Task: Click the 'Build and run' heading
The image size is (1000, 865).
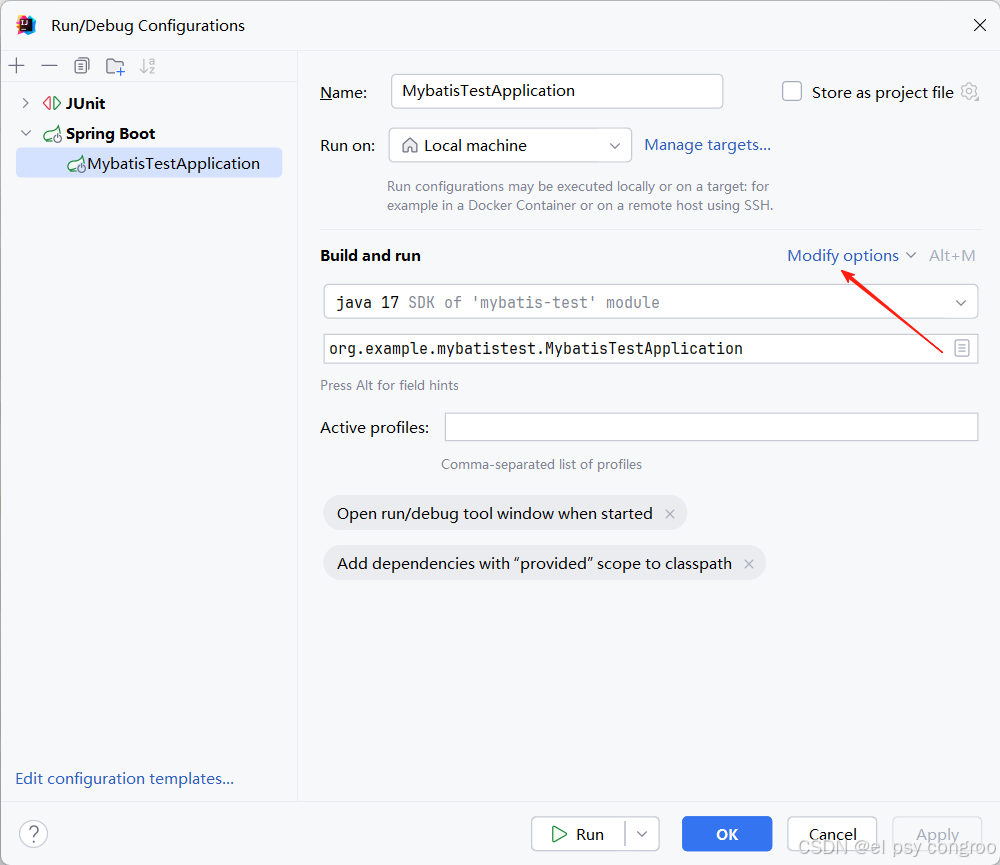Action: [371, 256]
